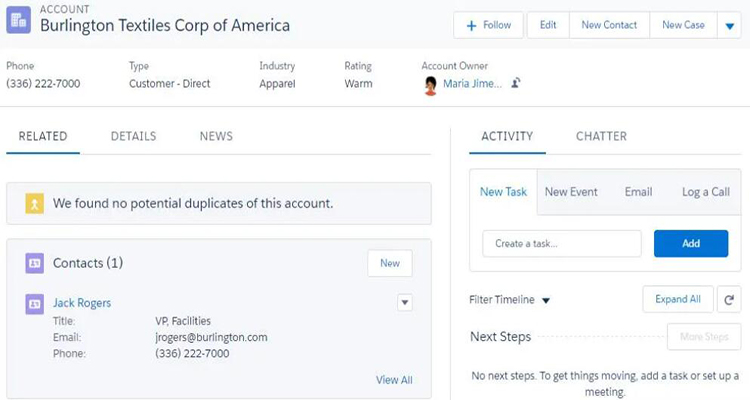Open the Log a Call tab
750x400 pixels.
coord(706,192)
